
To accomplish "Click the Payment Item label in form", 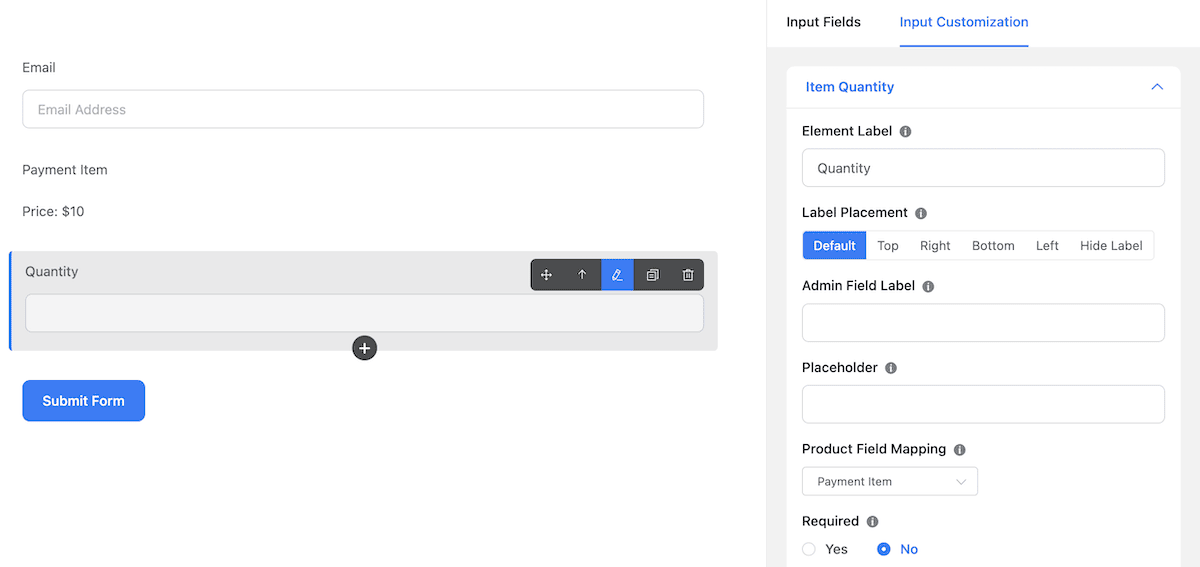I will click(x=65, y=170).
